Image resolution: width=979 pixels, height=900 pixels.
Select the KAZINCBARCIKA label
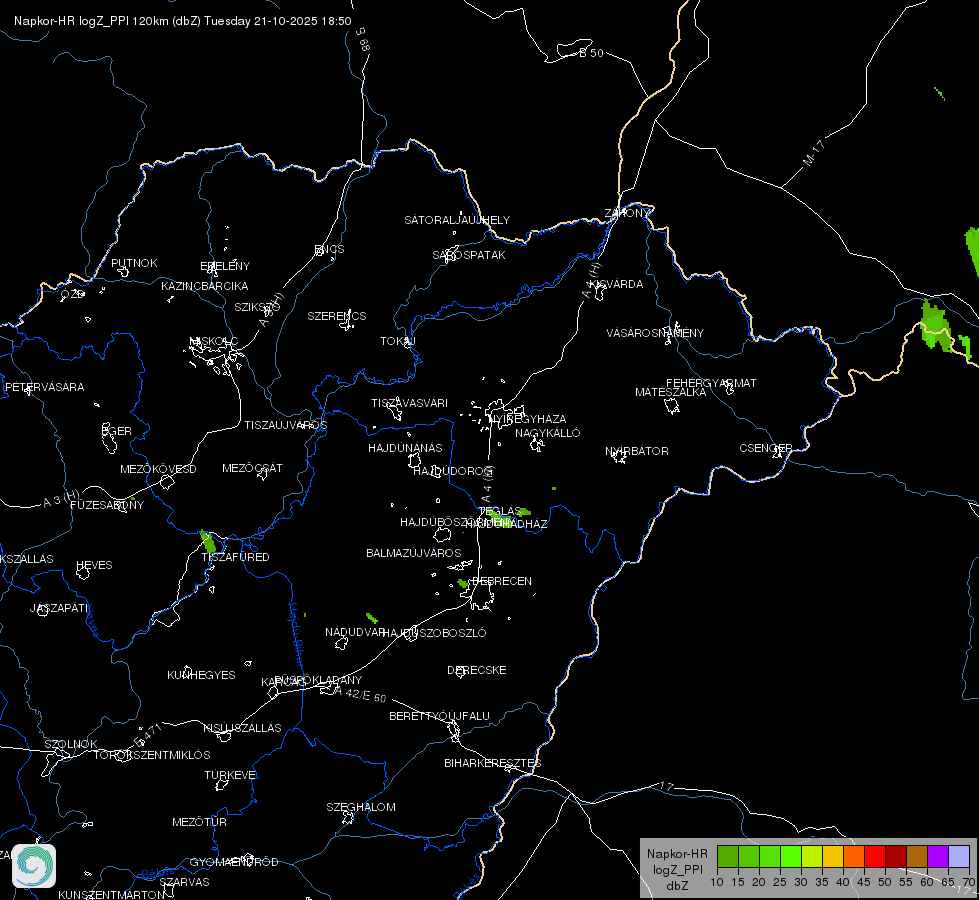point(205,286)
